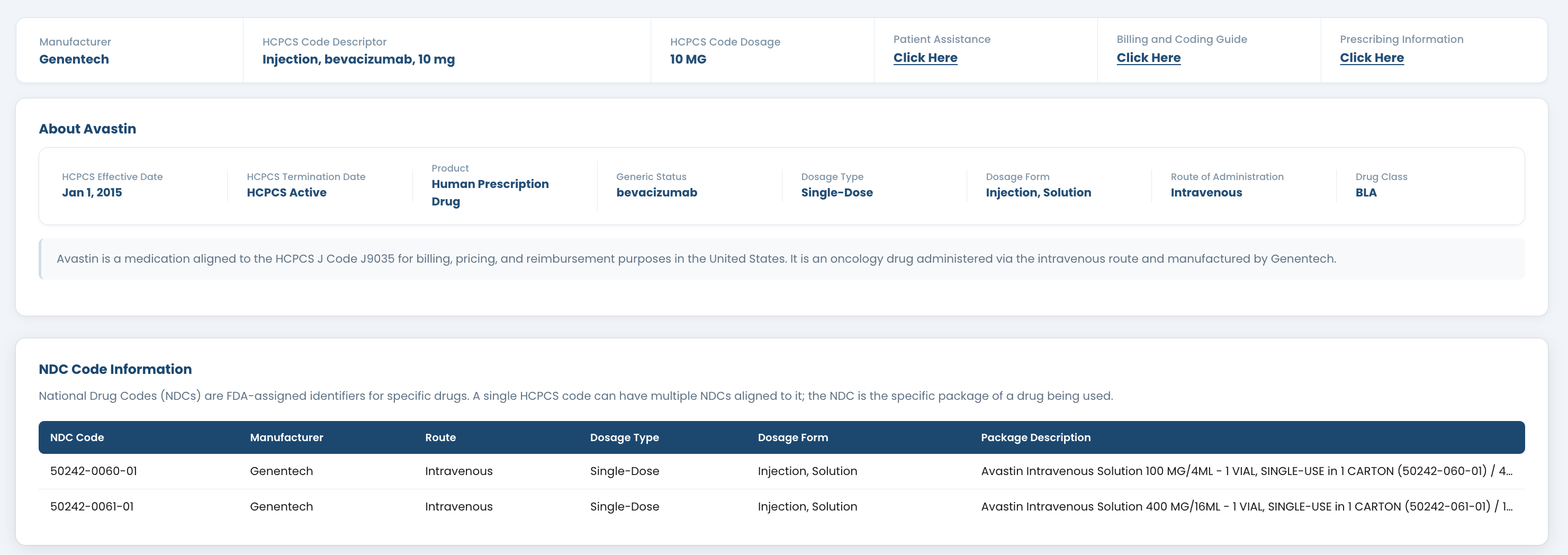Screen dimensions: 1568x555
Task: Click the BLA drug class value
Action: pos(1366,193)
